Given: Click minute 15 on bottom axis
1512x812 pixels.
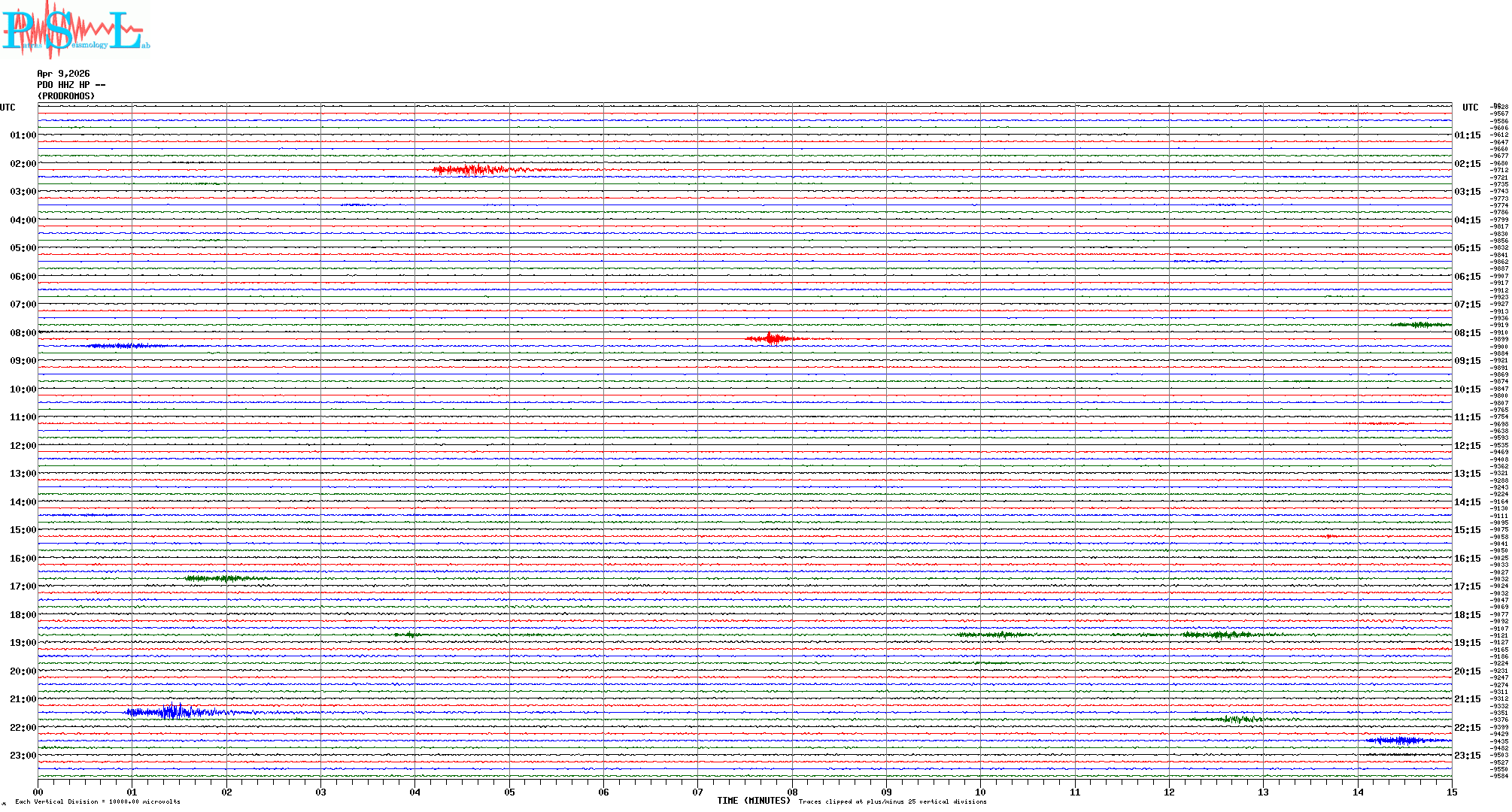Looking at the screenshot, I should (1451, 792).
